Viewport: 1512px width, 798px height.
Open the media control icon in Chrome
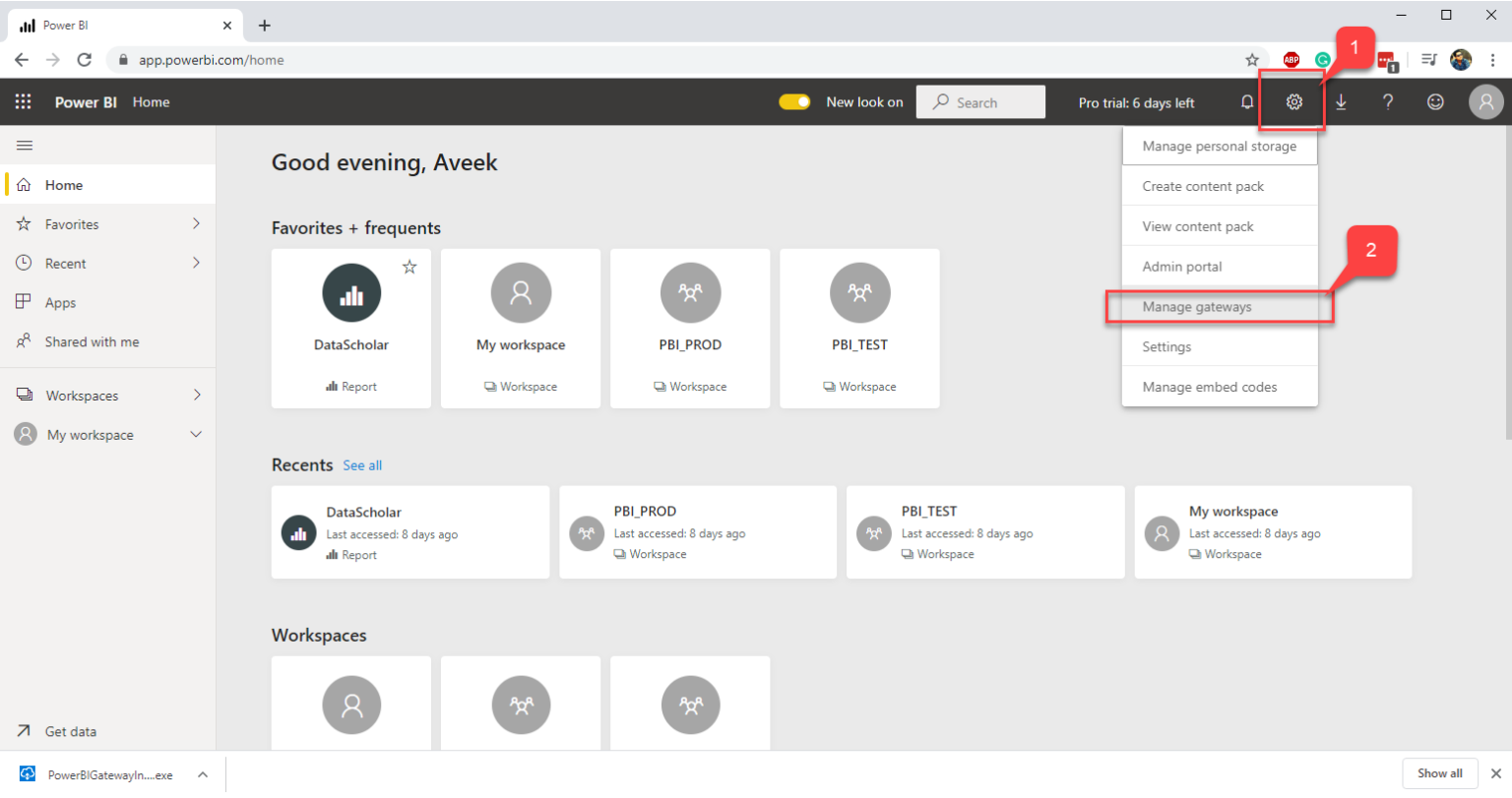pos(1429,60)
